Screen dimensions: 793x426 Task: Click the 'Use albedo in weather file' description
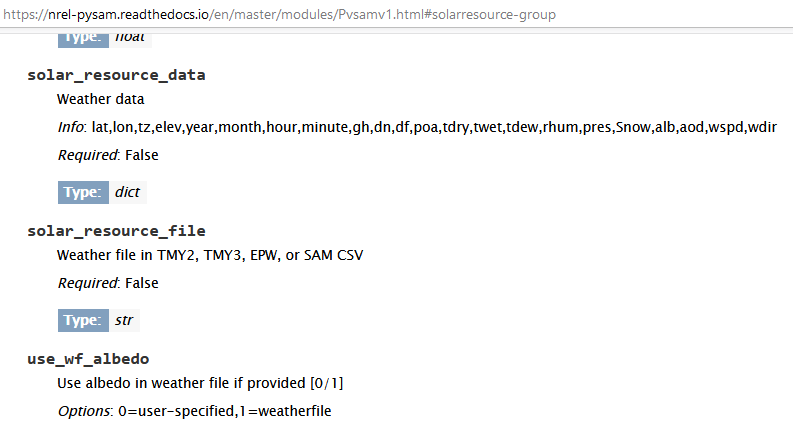coord(200,383)
